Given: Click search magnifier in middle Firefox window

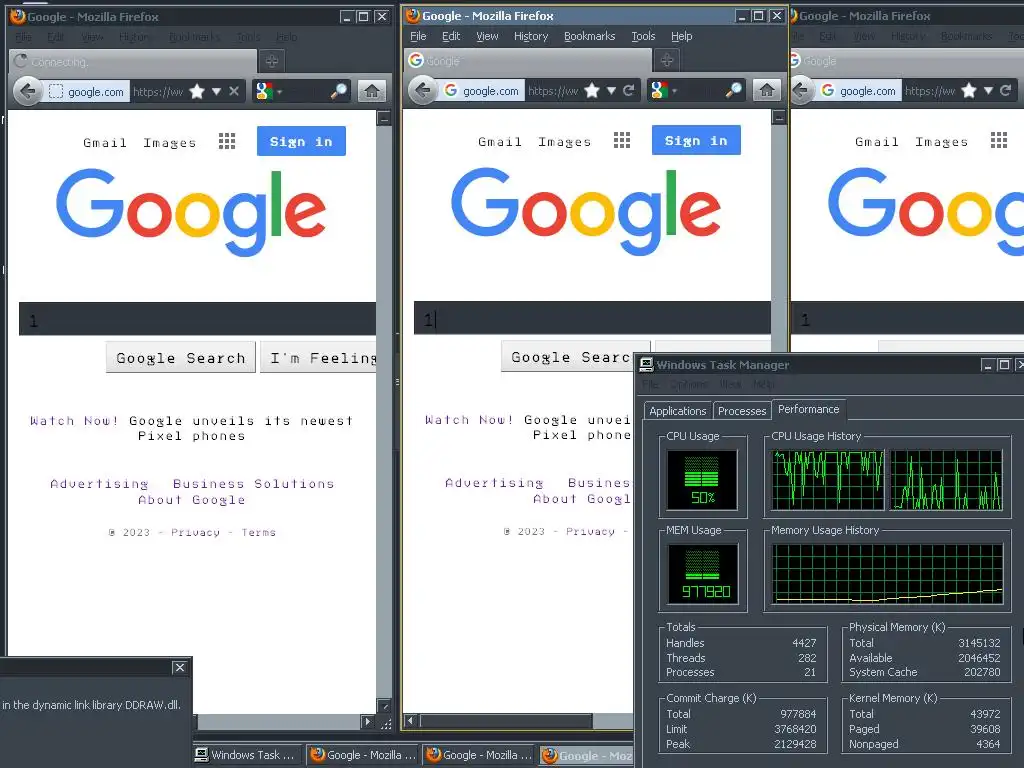Looking at the screenshot, I should tap(733, 90).
